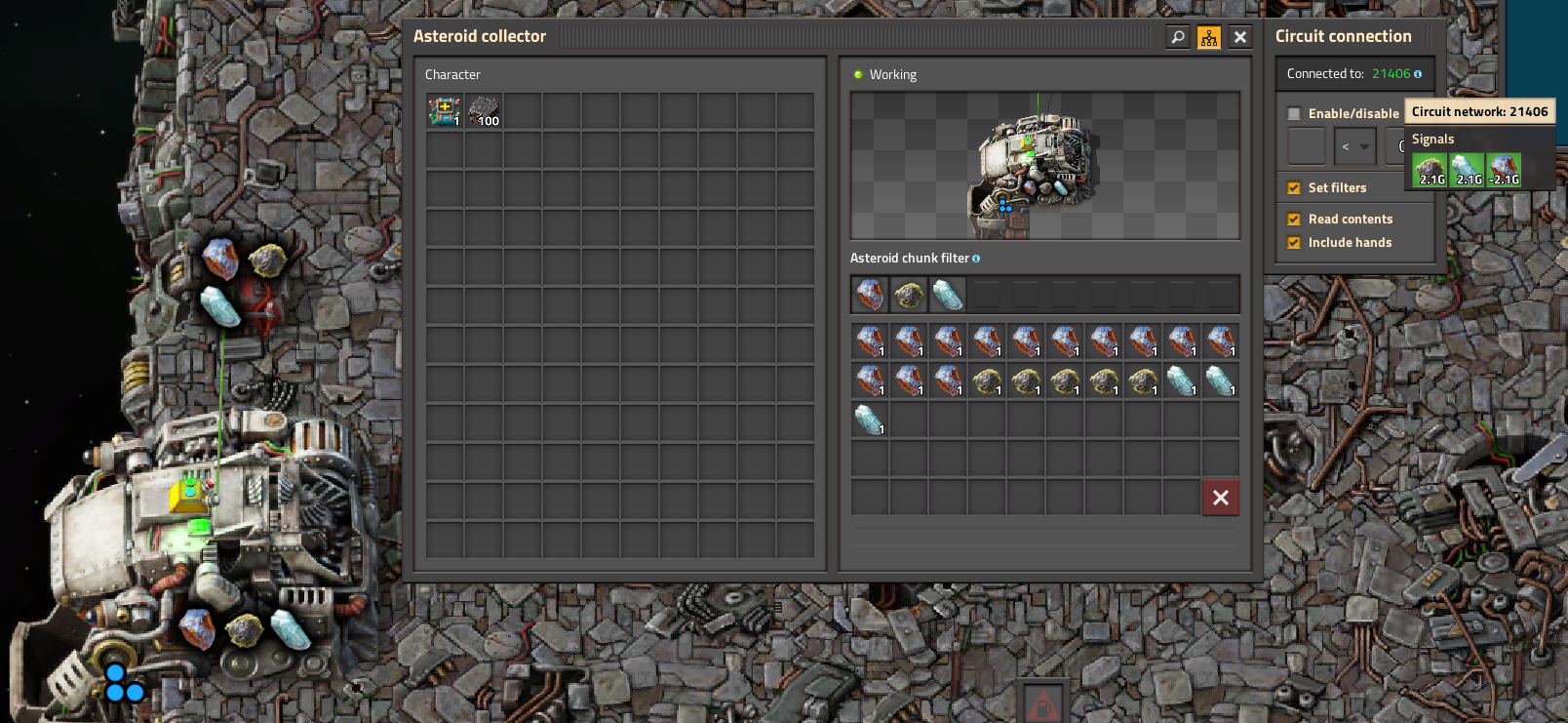Click info icon next to Asteroid chunk filter
Screen dimensions: 1568x723
(976, 259)
